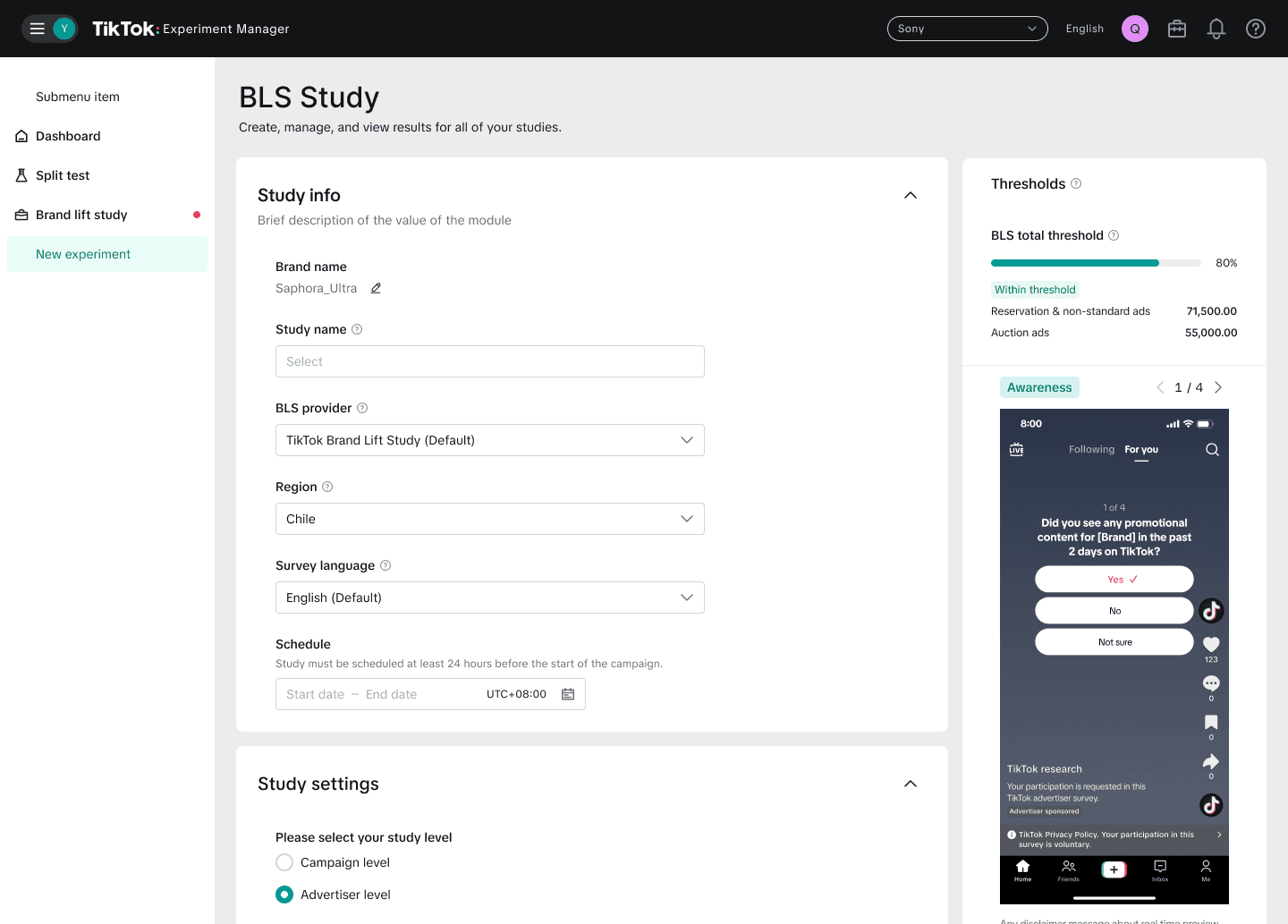Tap the bookmark icon in preview
Viewport: 1288px width, 924px height.
click(1211, 722)
